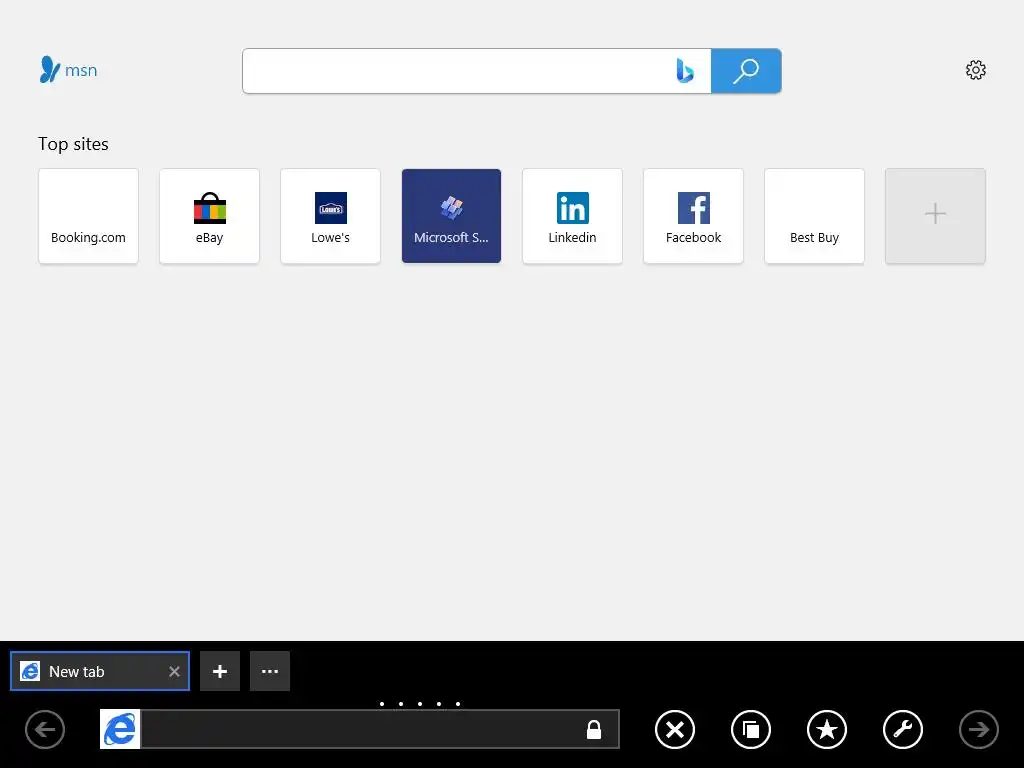The image size is (1024, 768).
Task: Open tab tools ellipsis menu
Action: click(270, 671)
